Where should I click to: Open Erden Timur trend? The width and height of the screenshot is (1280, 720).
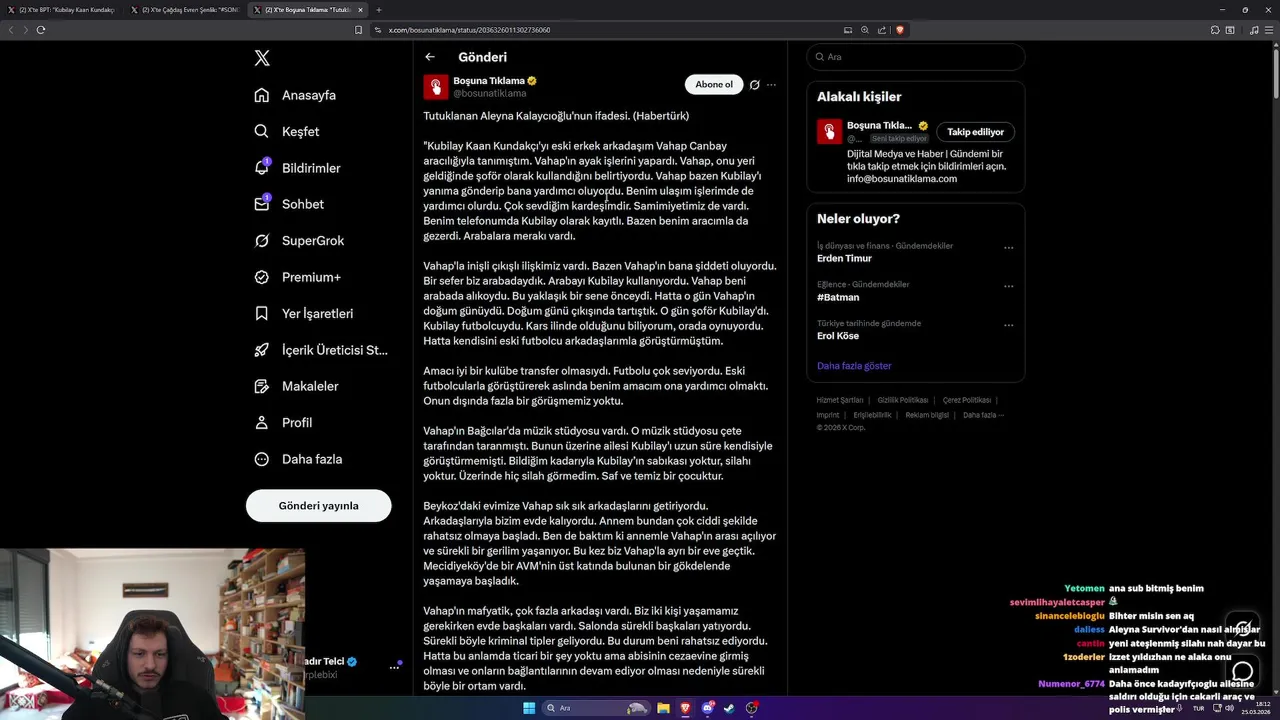coord(844,258)
